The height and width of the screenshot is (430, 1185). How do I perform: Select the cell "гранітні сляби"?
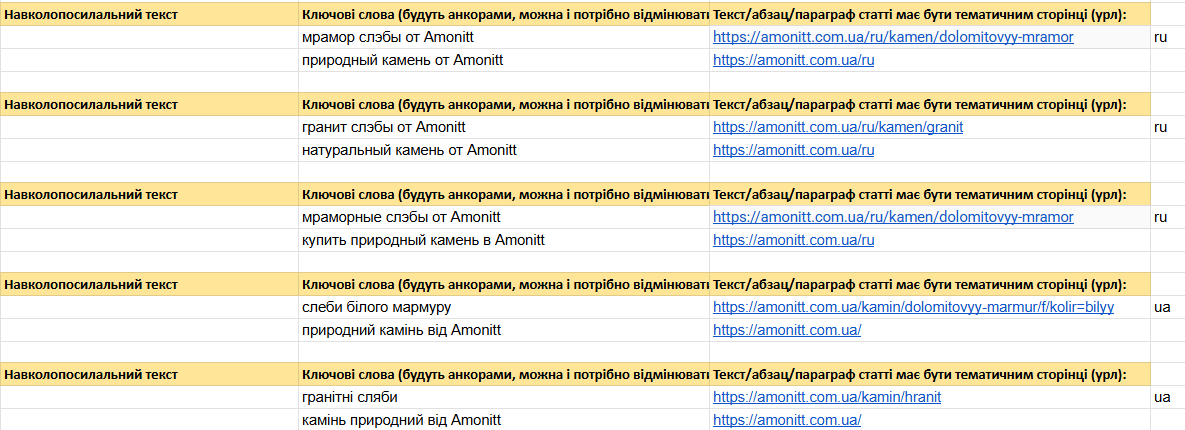(504, 398)
